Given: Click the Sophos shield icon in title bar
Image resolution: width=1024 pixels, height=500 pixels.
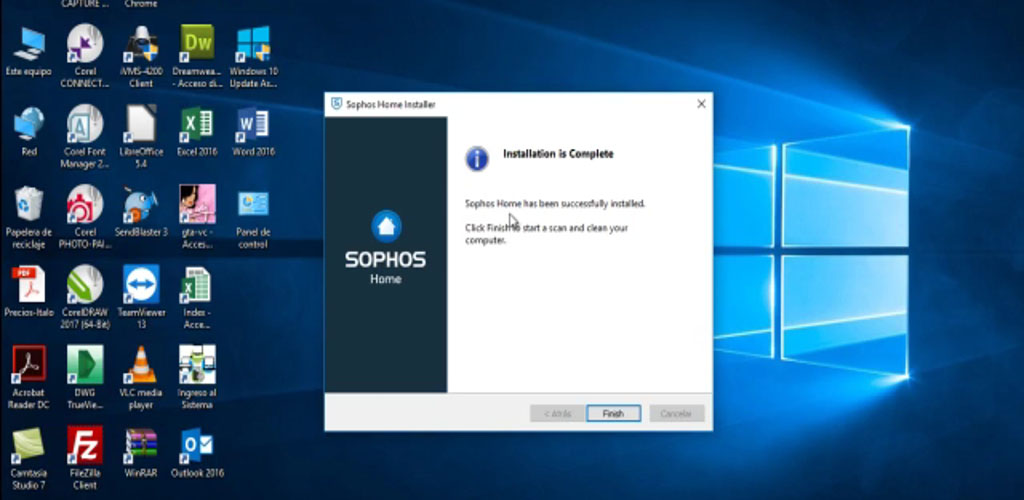Looking at the screenshot, I should [x=336, y=104].
